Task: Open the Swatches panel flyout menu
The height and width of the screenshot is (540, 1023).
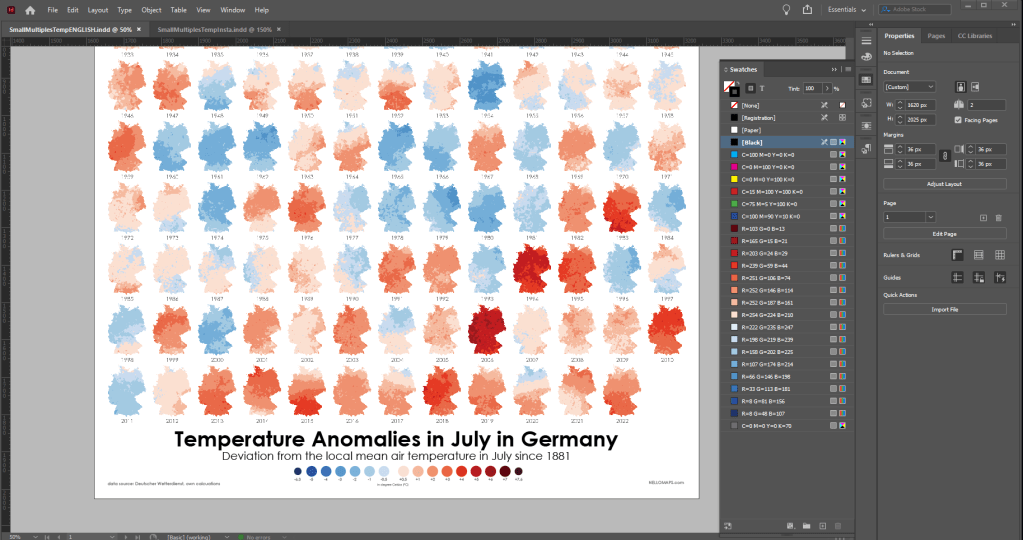Action: [848, 69]
